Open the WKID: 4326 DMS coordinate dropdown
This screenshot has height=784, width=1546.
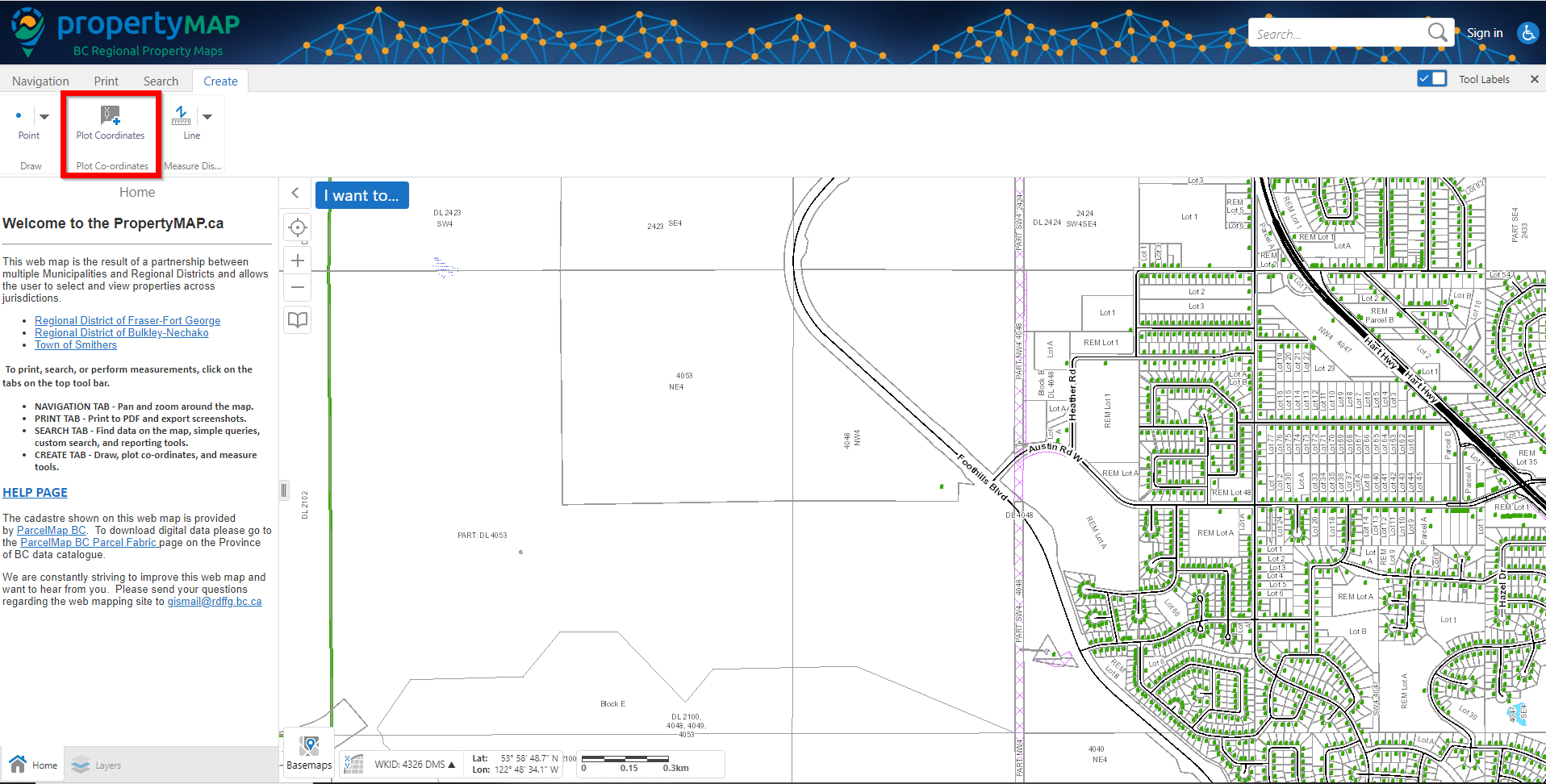pos(415,765)
